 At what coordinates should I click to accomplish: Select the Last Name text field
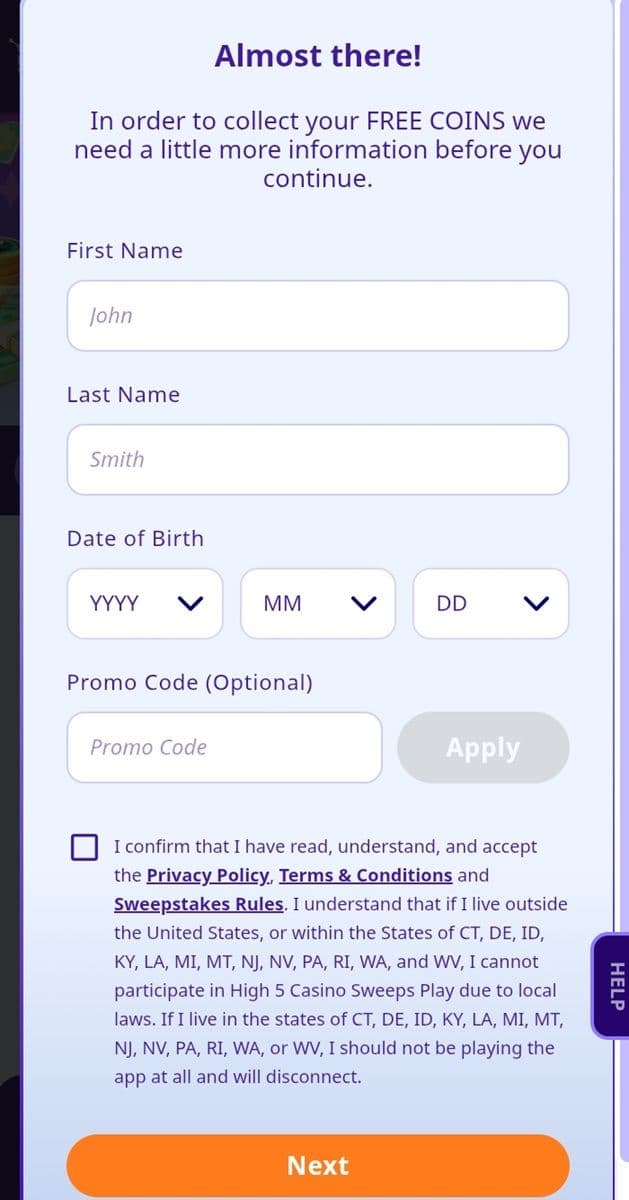[317, 459]
